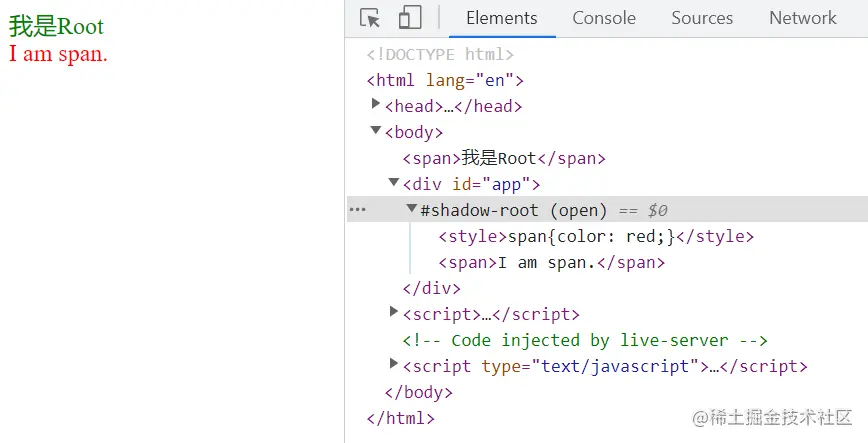Select the closing </html> tag
The height and width of the screenshot is (443, 868).
pyautogui.click(x=401, y=418)
